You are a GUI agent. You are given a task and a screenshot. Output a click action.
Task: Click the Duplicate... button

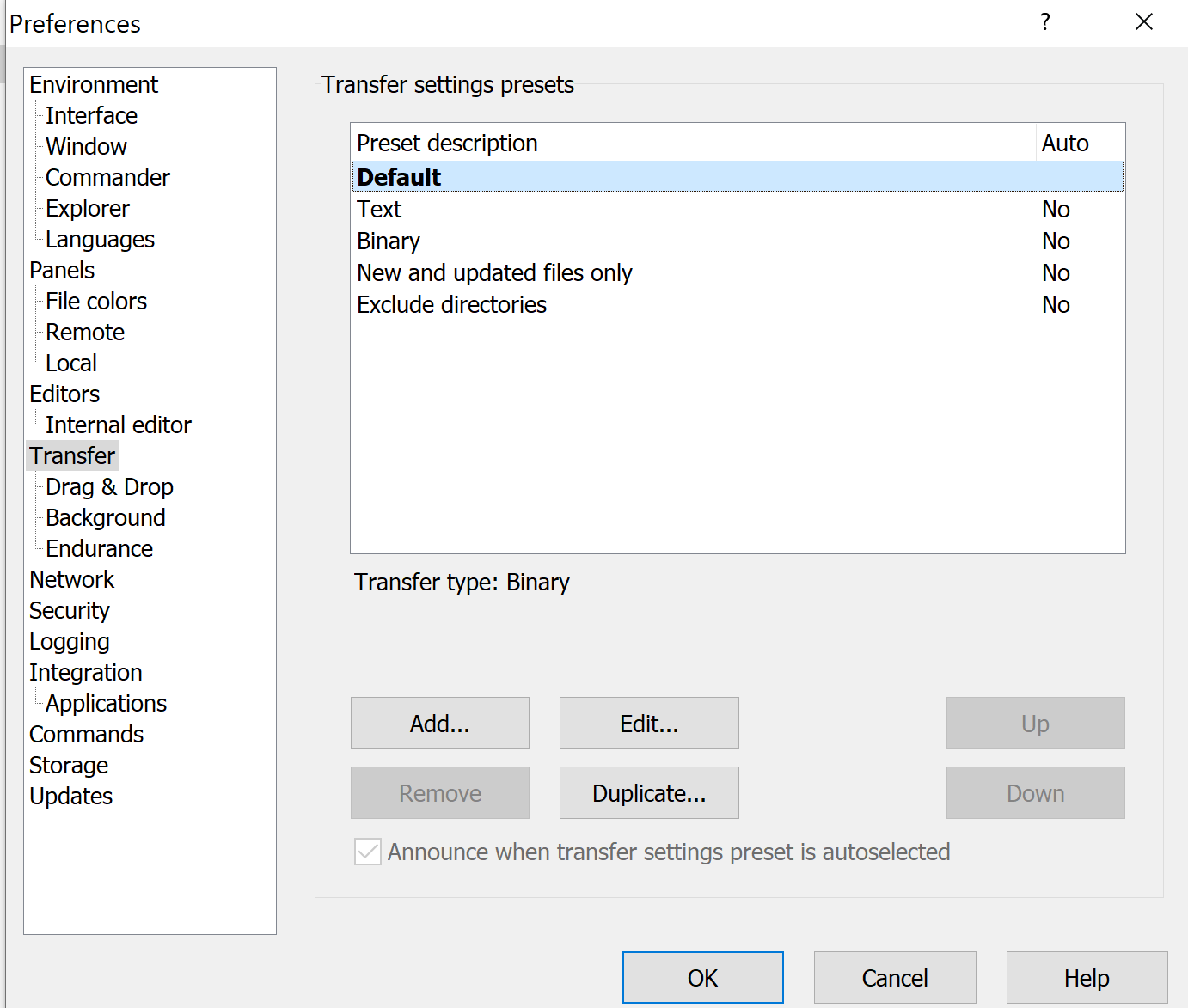click(x=649, y=793)
